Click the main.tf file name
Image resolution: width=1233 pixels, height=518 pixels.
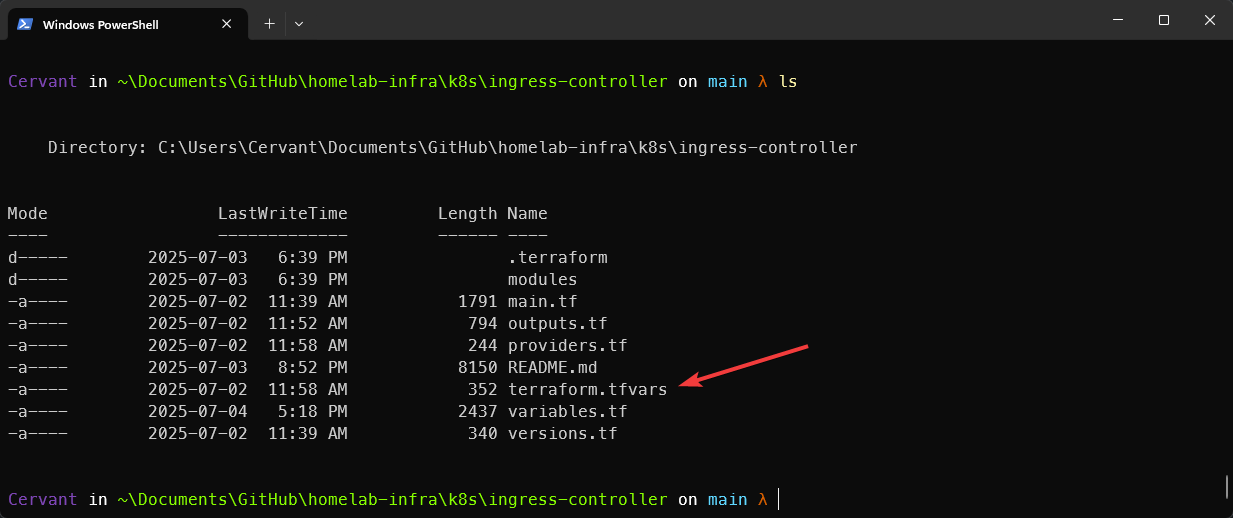(x=542, y=301)
